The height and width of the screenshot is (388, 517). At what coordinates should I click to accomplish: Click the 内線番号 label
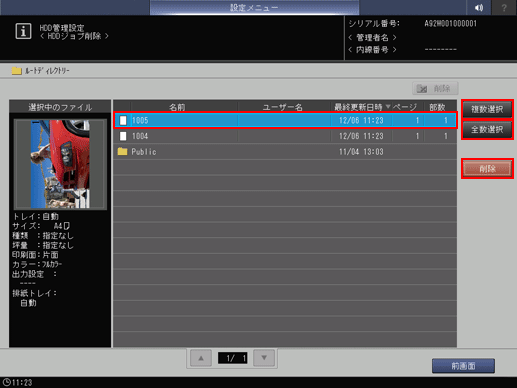(372, 50)
